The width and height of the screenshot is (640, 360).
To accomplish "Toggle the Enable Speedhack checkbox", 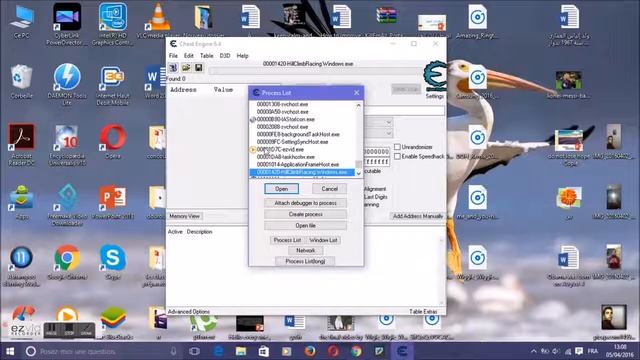I will (x=397, y=156).
